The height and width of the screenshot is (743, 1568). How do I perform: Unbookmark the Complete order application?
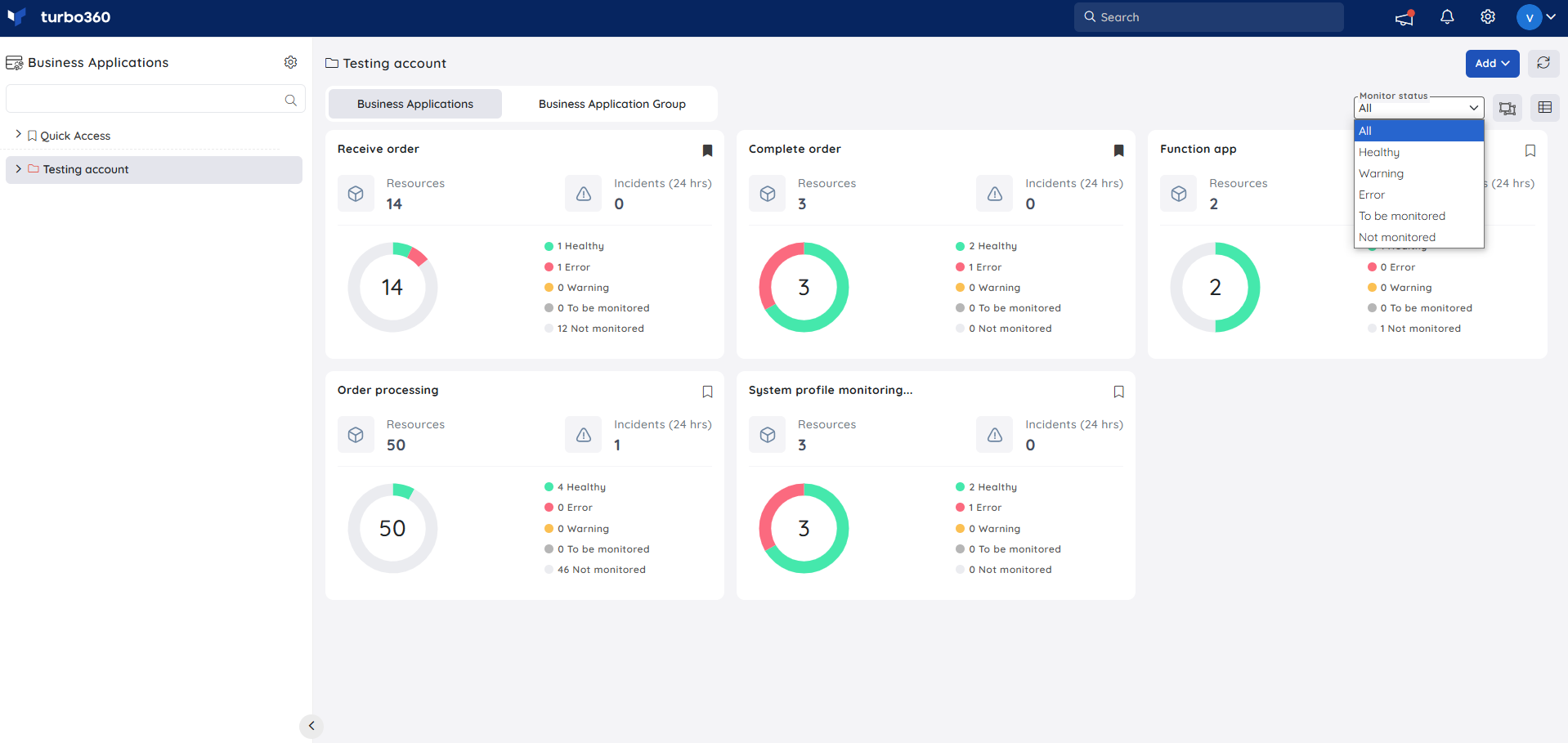pyautogui.click(x=1119, y=150)
